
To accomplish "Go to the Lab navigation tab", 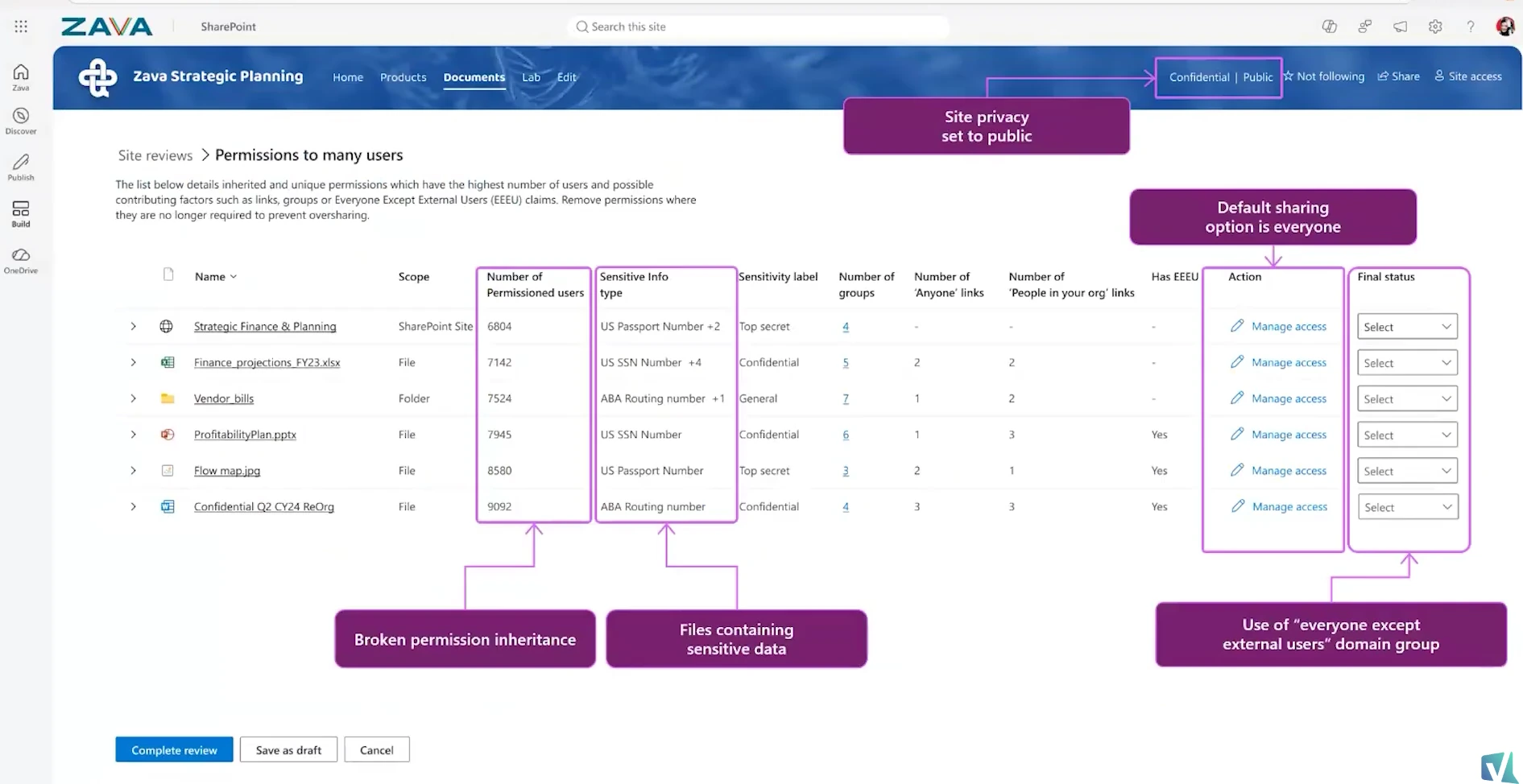I will (531, 77).
